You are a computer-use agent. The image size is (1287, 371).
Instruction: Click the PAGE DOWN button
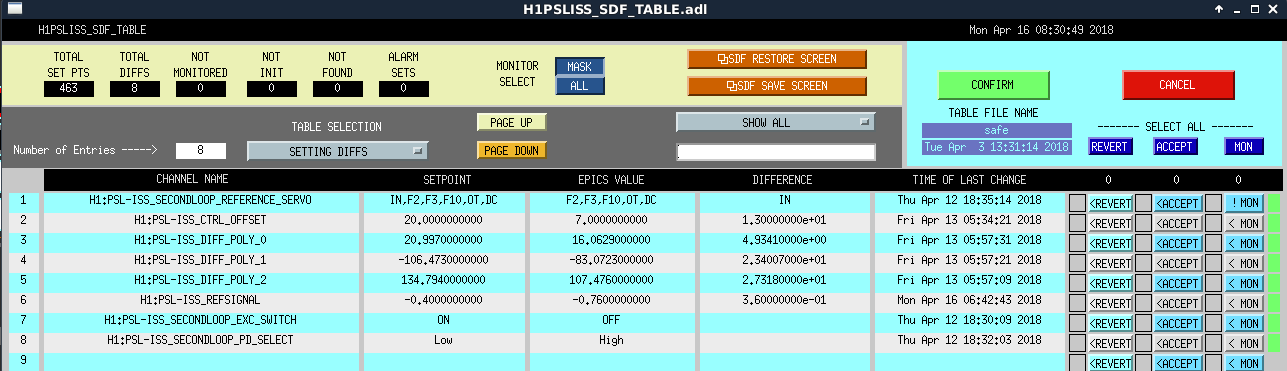coord(511,151)
